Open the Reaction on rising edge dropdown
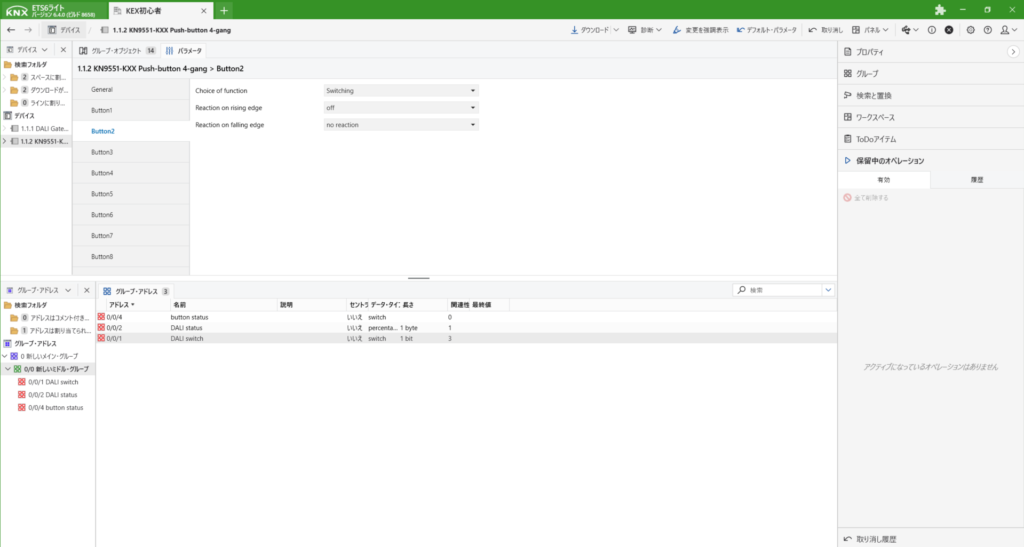 (x=401, y=108)
